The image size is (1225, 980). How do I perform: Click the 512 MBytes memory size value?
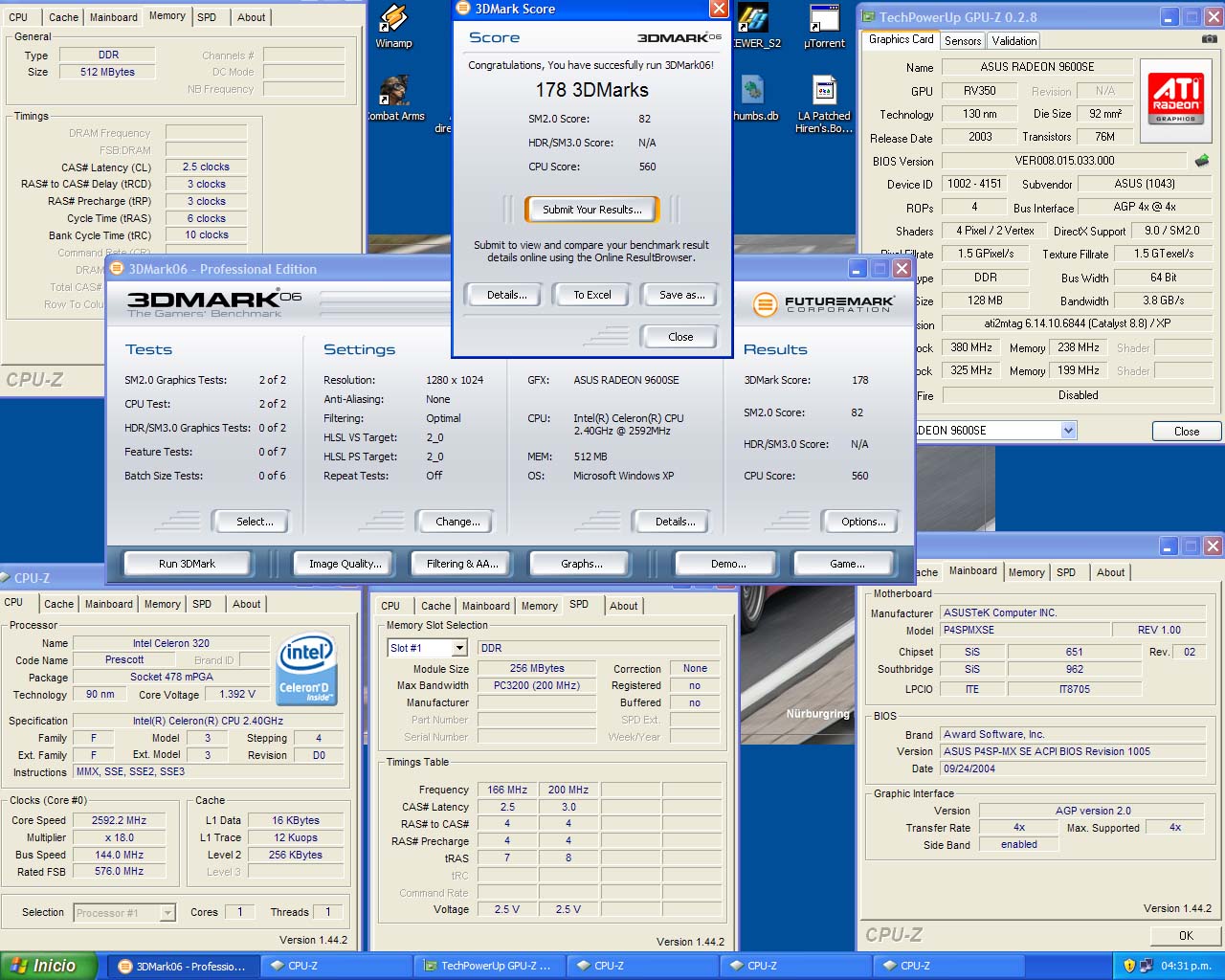pyautogui.click(x=108, y=72)
